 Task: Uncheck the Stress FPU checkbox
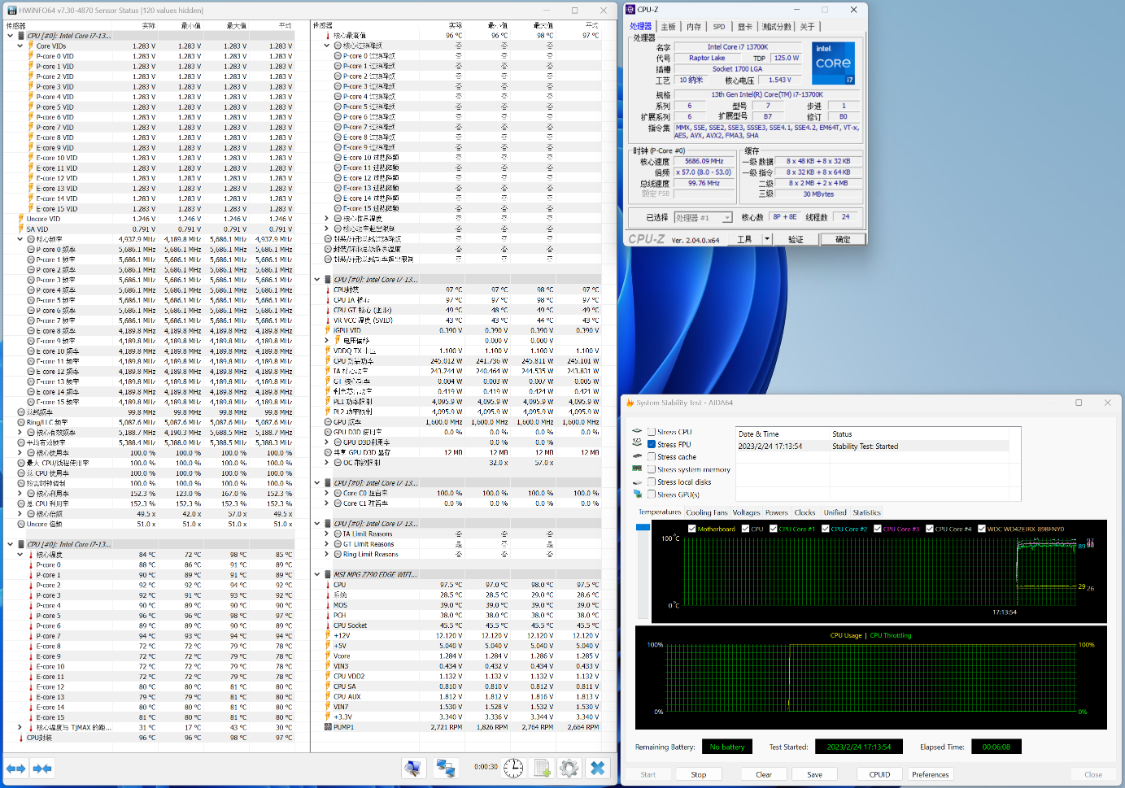[x=652, y=444]
